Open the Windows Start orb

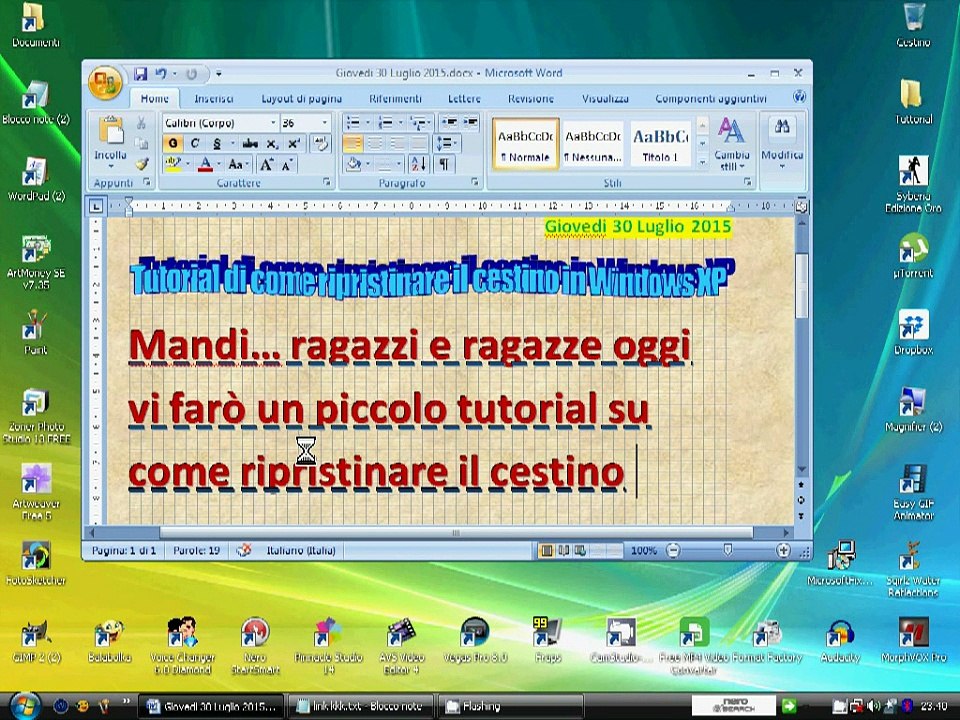click(24, 705)
